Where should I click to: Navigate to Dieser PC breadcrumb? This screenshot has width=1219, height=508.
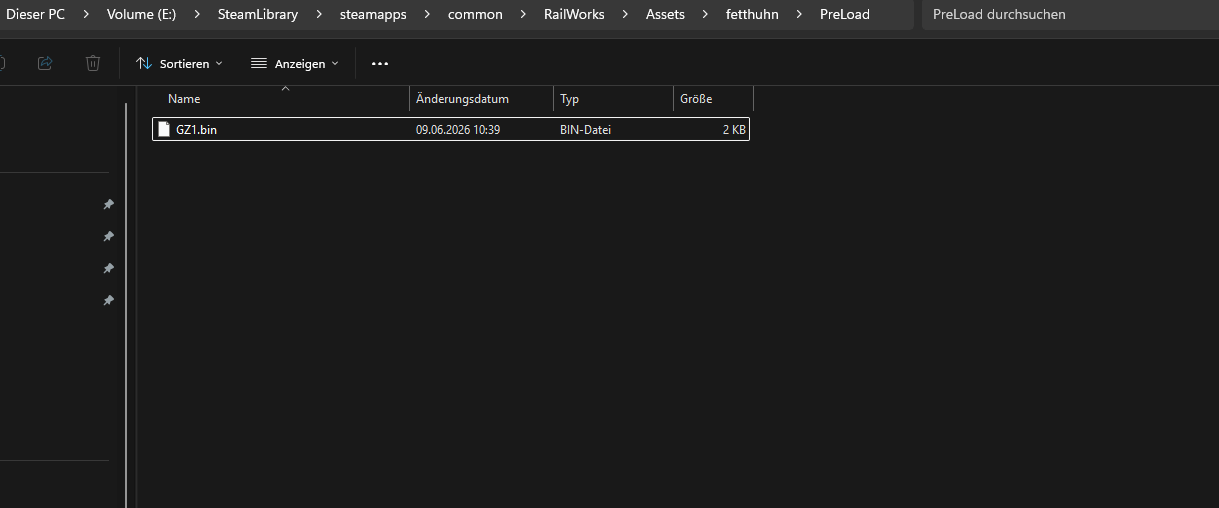(35, 14)
